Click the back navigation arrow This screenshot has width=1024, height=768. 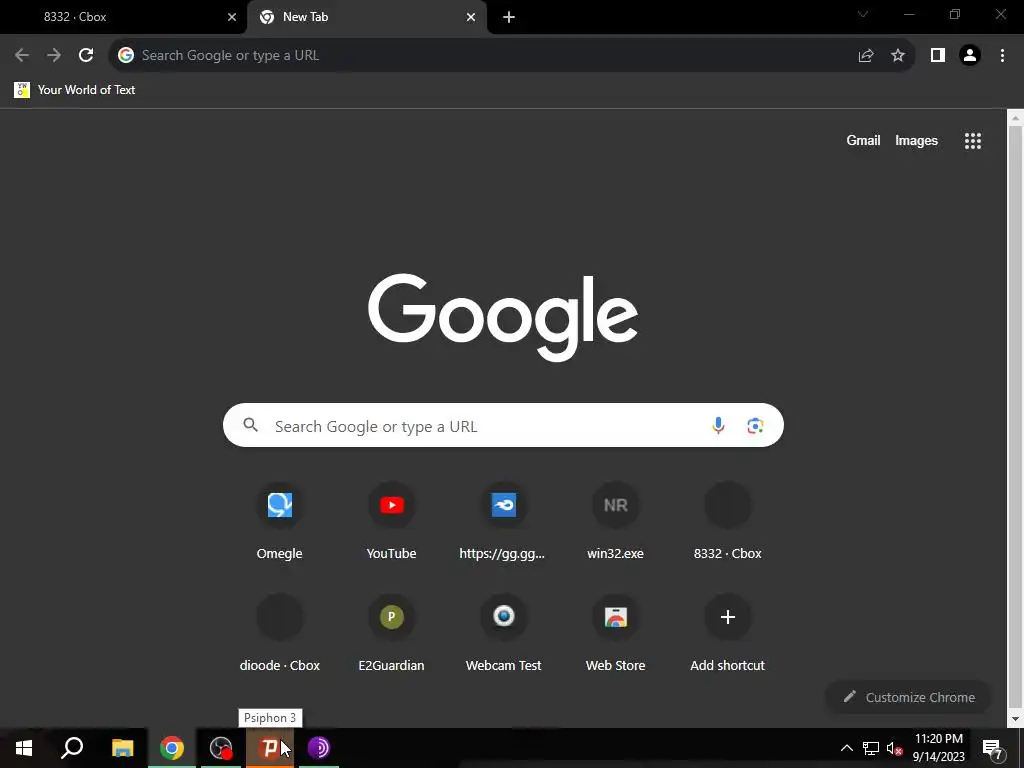[22, 56]
